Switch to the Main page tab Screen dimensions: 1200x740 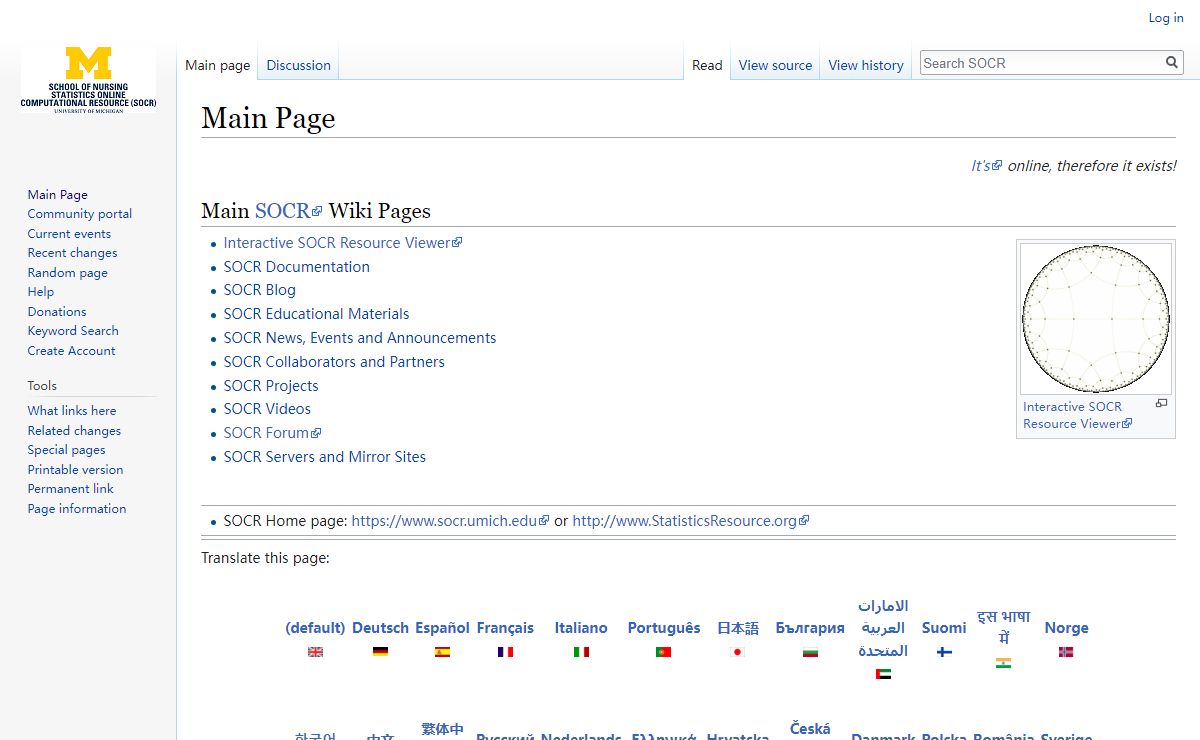point(217,65)
